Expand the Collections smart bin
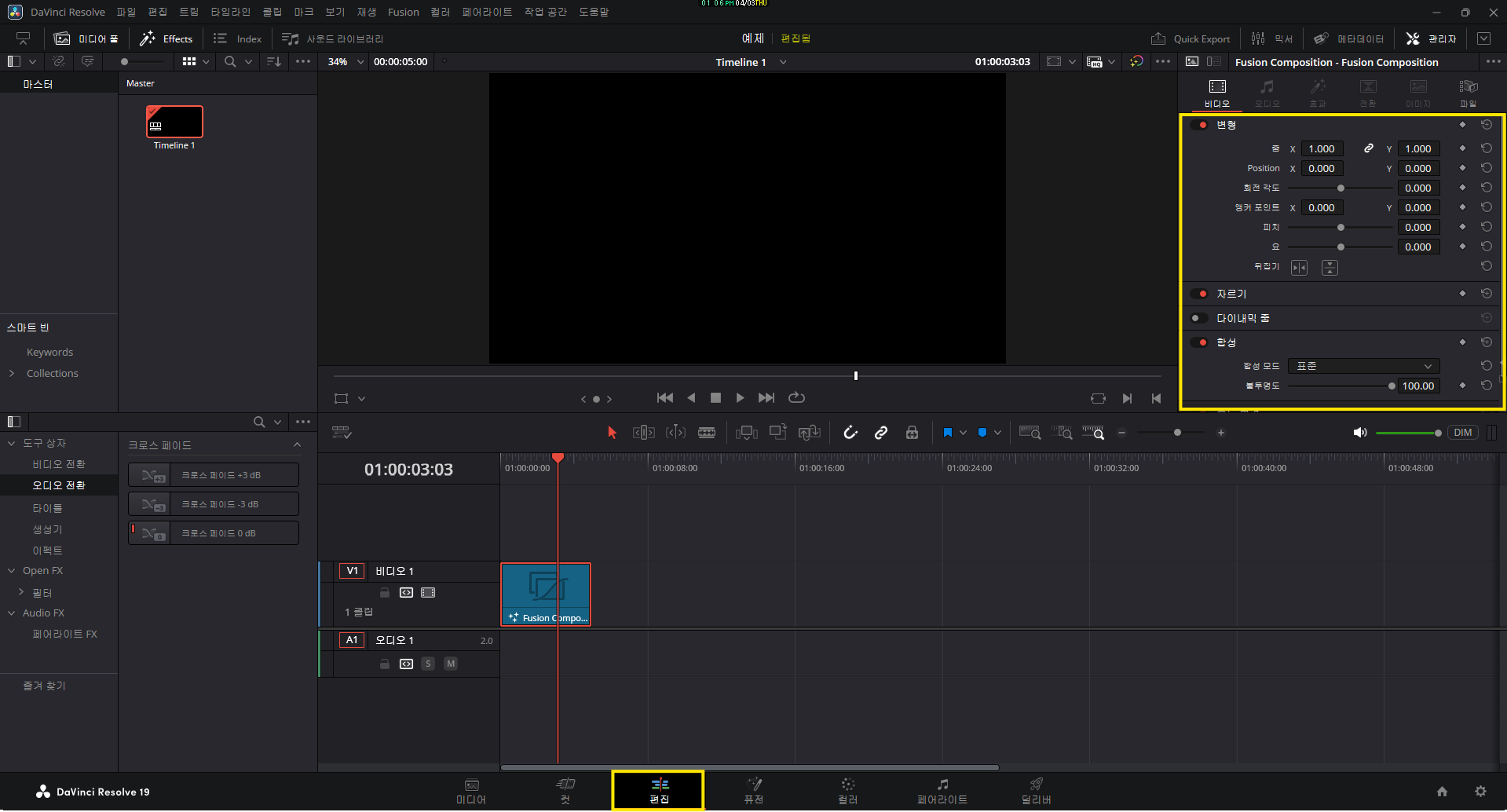The width and height of the screenshot is (1507, 812). (x=12, y=373)
